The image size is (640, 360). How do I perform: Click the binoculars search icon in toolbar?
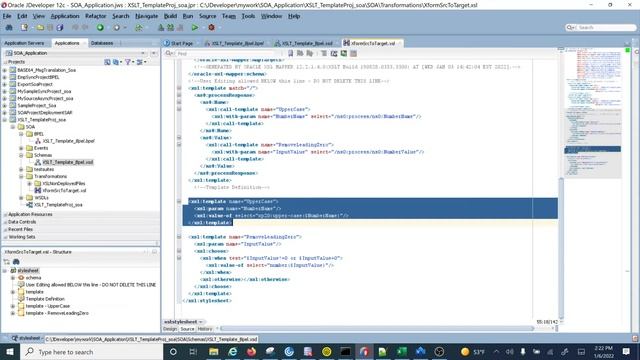[9, 27]
